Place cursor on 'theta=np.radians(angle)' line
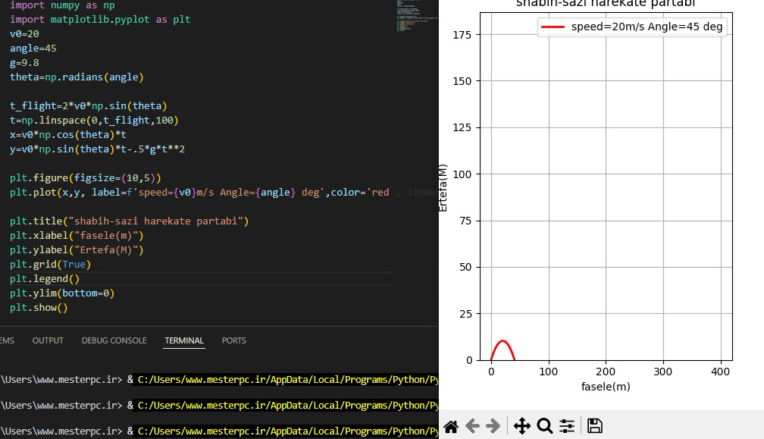 (x=76, y=77)
